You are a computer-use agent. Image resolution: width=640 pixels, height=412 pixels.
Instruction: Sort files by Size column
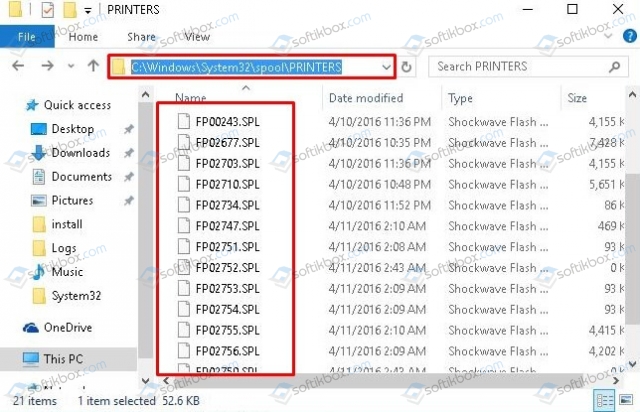click(578, 98)
